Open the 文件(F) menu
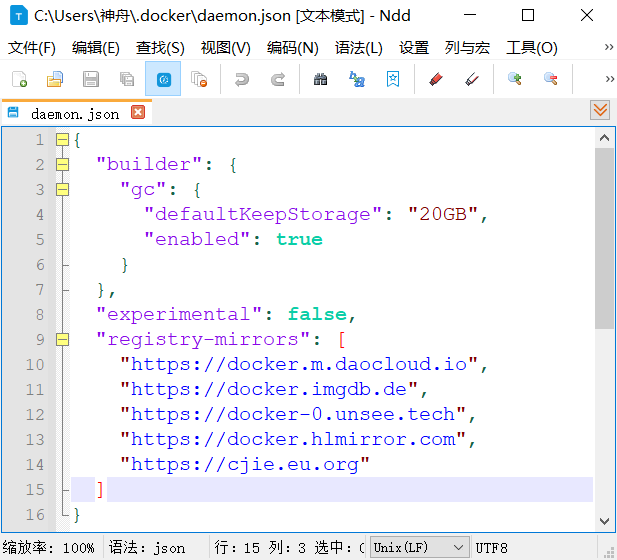The image size is (617, 560). tap(32, 48)
